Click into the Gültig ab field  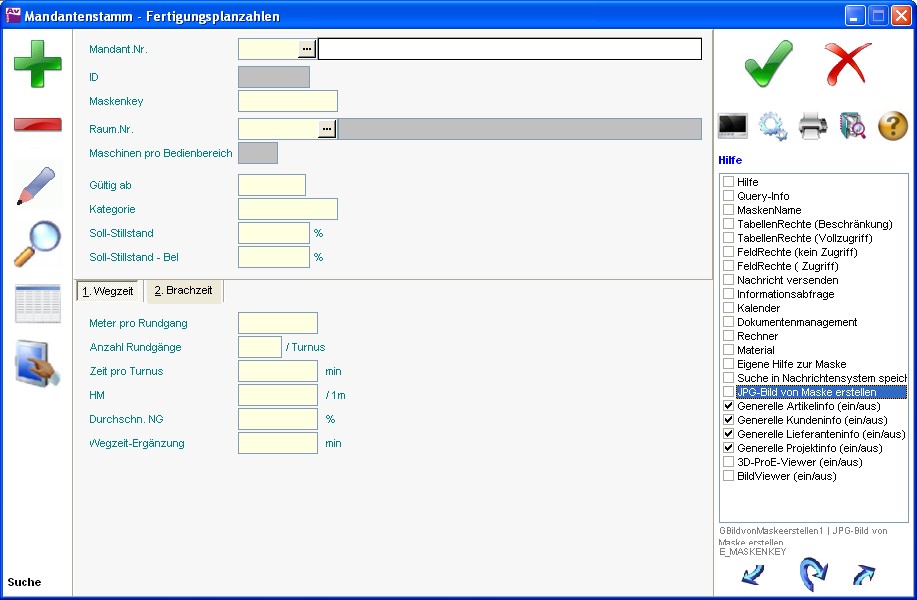271,185
